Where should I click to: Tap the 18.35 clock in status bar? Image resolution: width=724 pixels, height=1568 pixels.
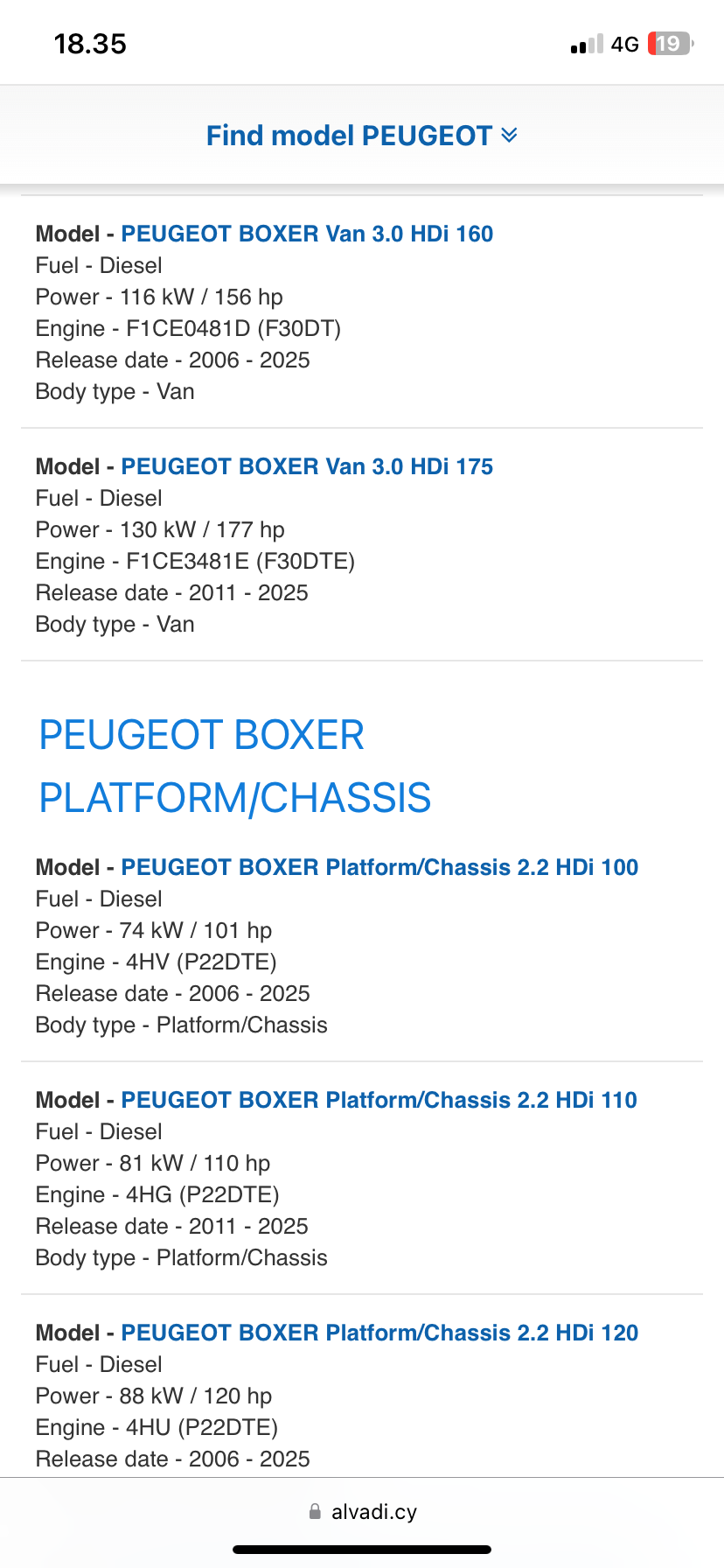[90, 44]
